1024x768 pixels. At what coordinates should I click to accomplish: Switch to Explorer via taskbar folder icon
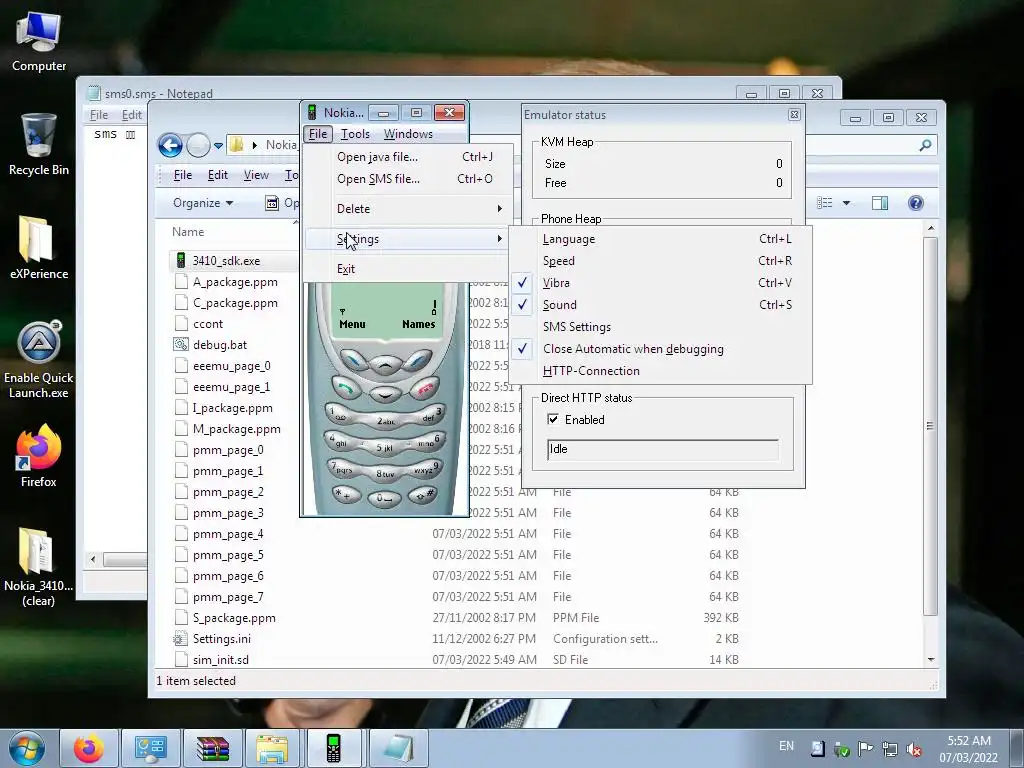coord(272,748)
